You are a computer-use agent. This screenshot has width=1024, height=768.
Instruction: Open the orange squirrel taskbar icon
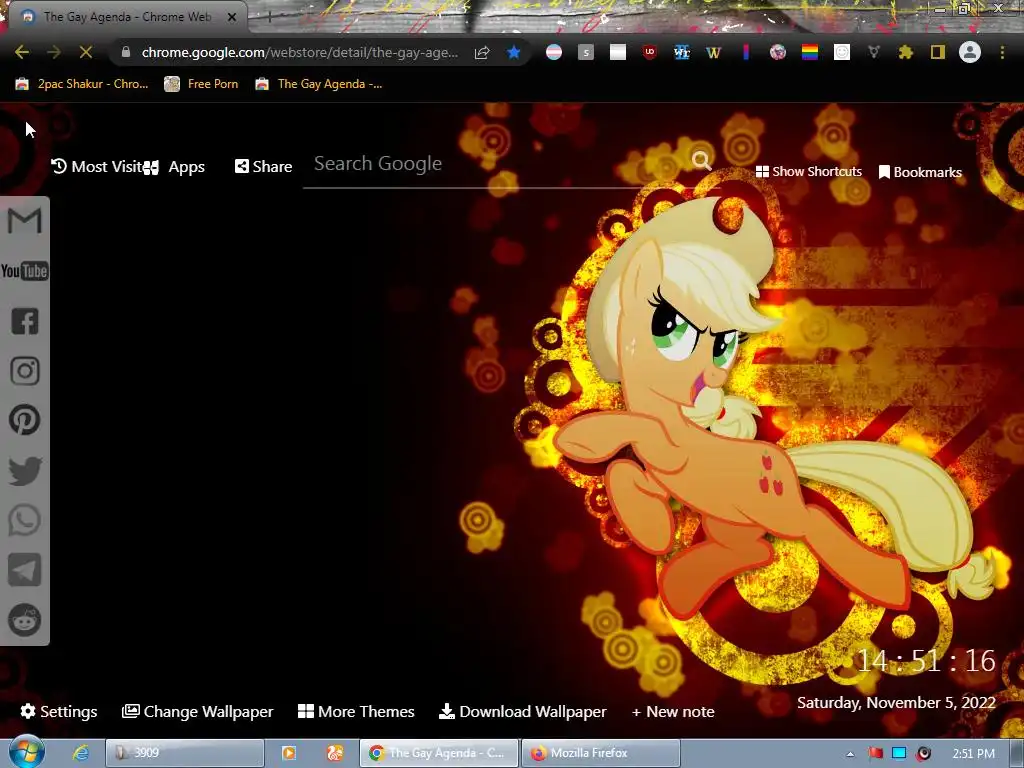(335, 753)
